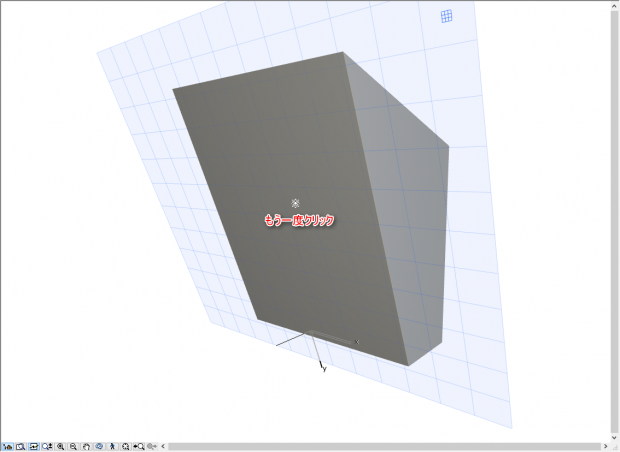
Task: Click the horizontal scrollbar right arrow
Action: click(605, 446)
